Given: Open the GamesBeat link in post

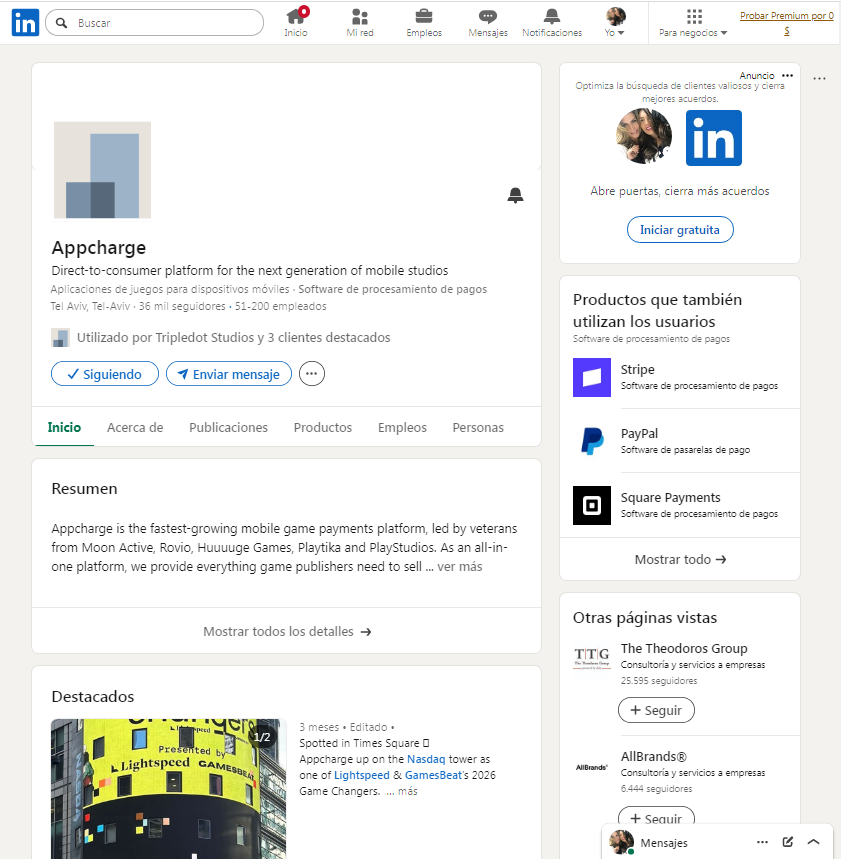Looking at the screenshot, I should [x=433, y=775].
